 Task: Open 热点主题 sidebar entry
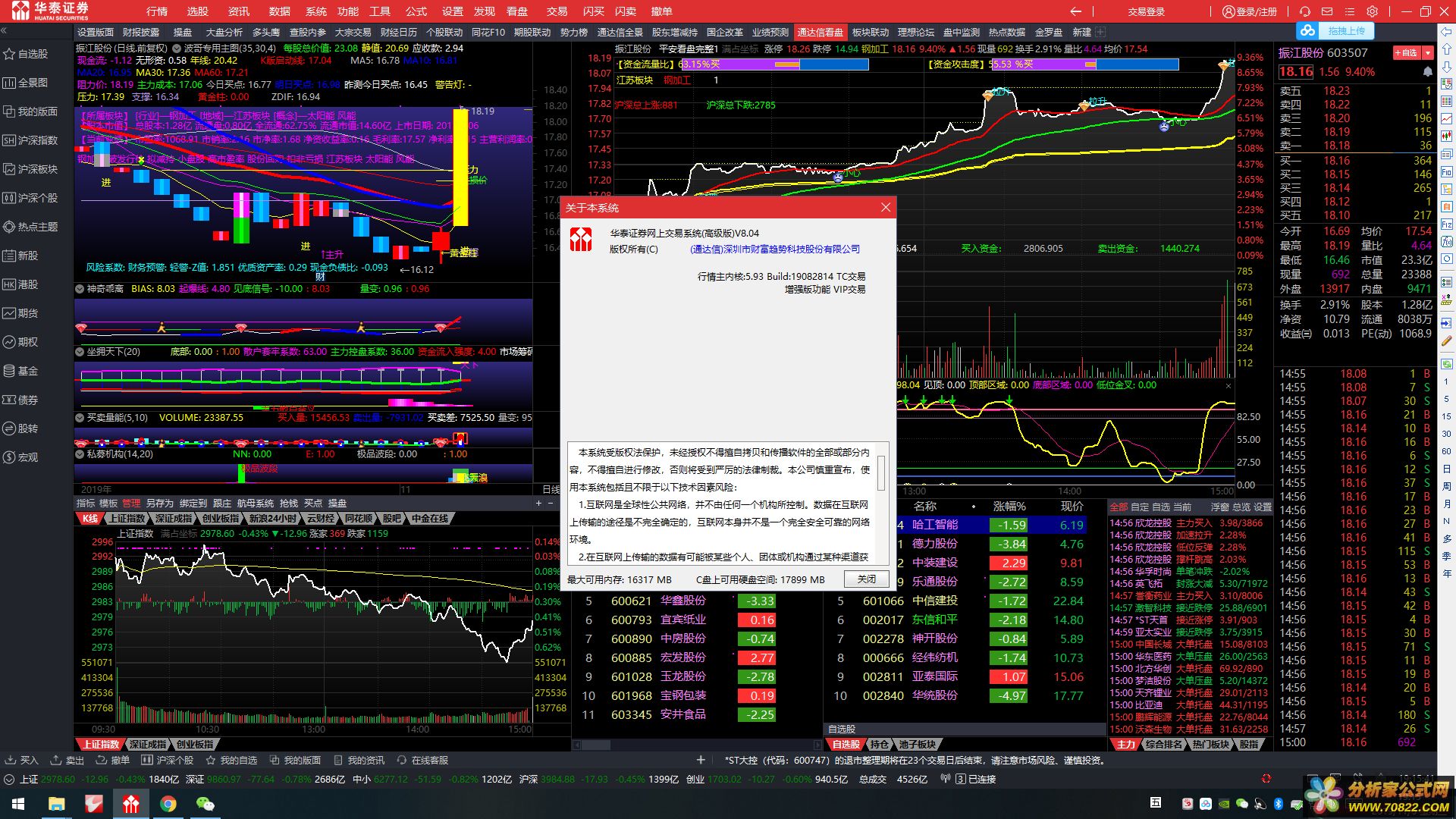click(x=30, y=227)
